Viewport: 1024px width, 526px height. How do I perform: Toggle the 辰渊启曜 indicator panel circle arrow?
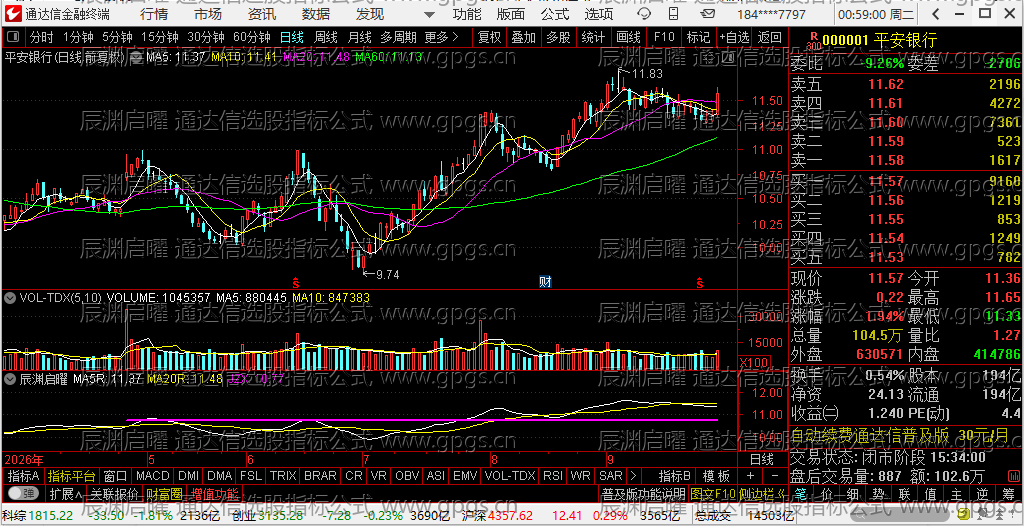point(10,378)
